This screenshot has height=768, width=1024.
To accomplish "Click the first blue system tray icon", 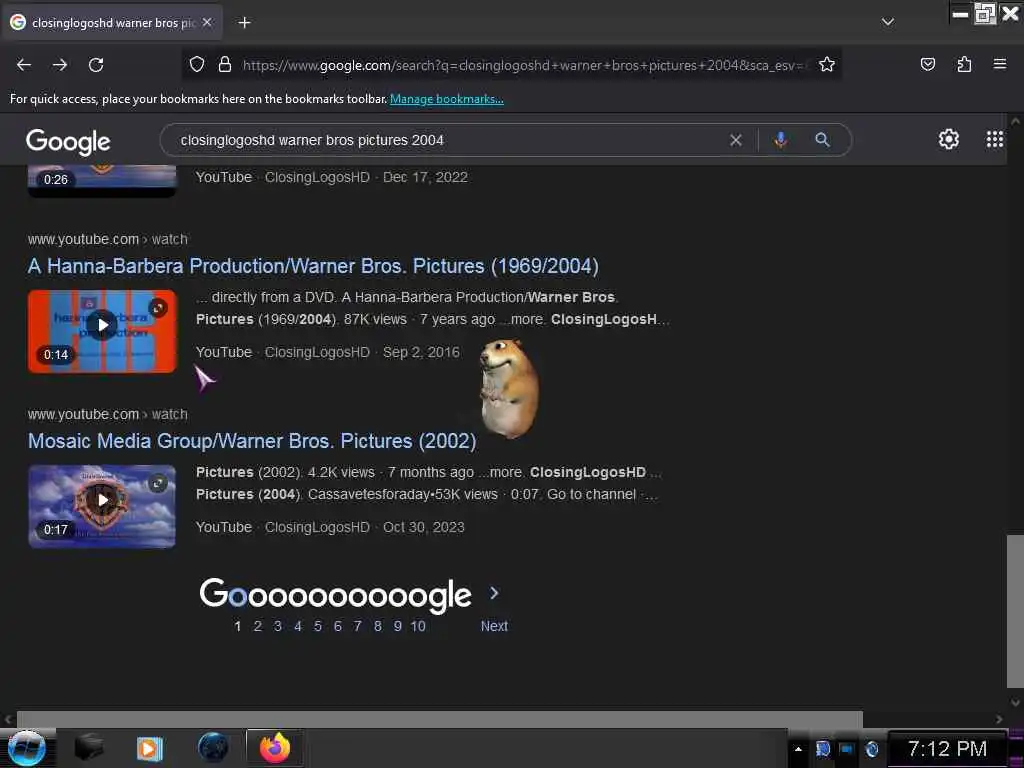I will tap(822, 749).
